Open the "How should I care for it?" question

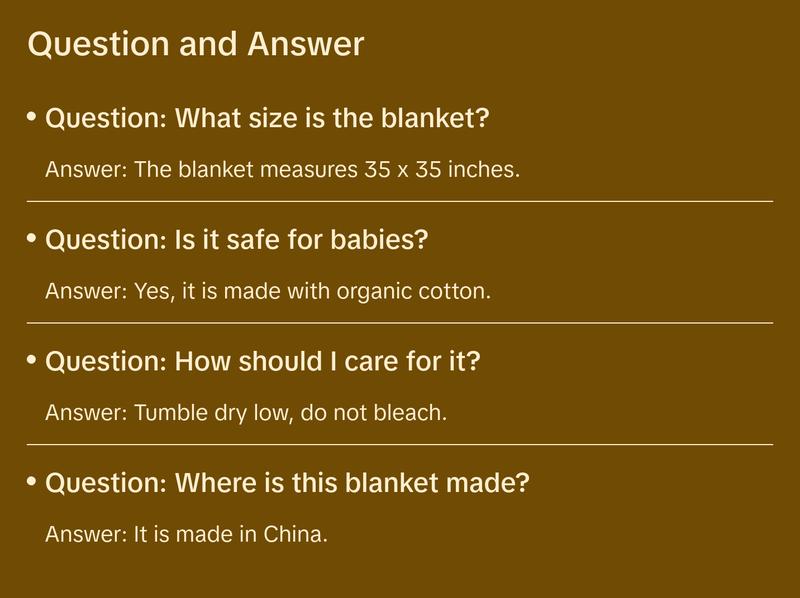(263, 361)
